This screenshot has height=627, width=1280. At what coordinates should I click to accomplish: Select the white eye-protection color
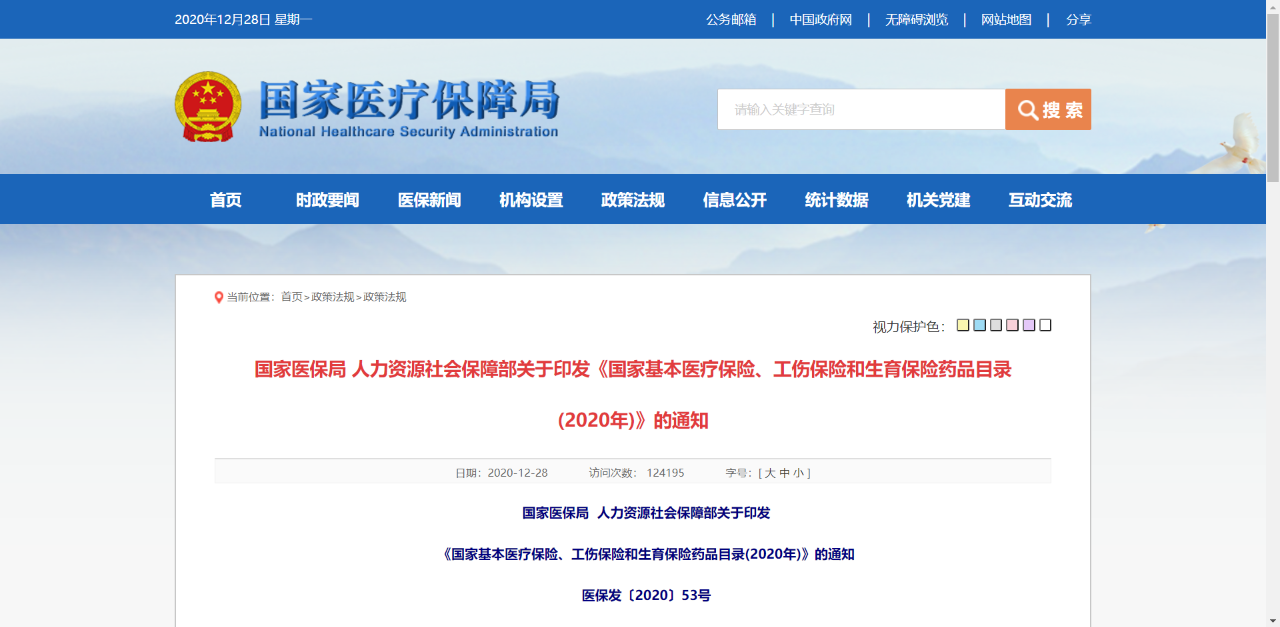(x=1045, y=325)
